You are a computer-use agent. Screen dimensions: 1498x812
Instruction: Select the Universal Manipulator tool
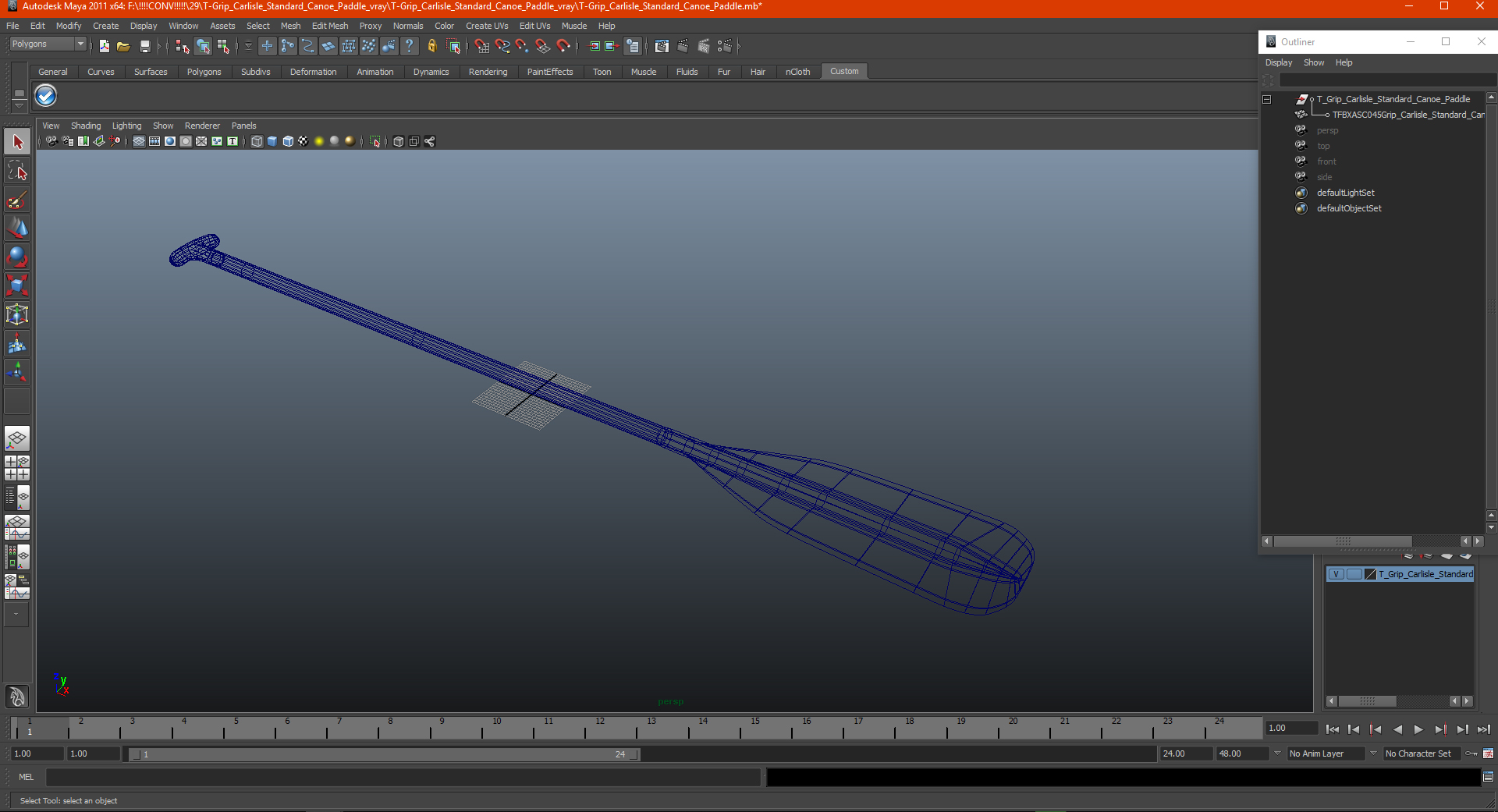[x=17, y=314]
